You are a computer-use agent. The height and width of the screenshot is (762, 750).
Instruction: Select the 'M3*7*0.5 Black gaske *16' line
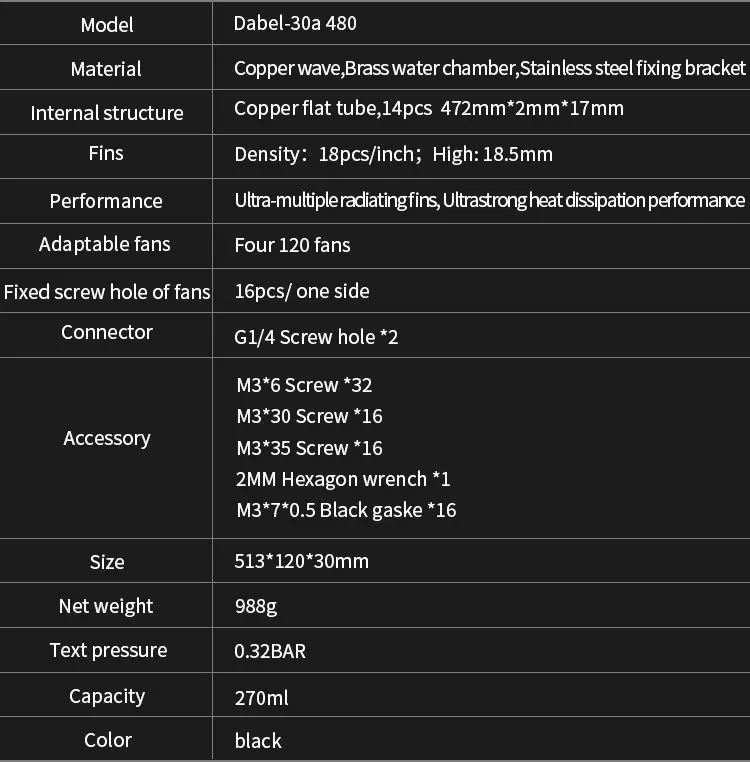[x=347, y=510]
